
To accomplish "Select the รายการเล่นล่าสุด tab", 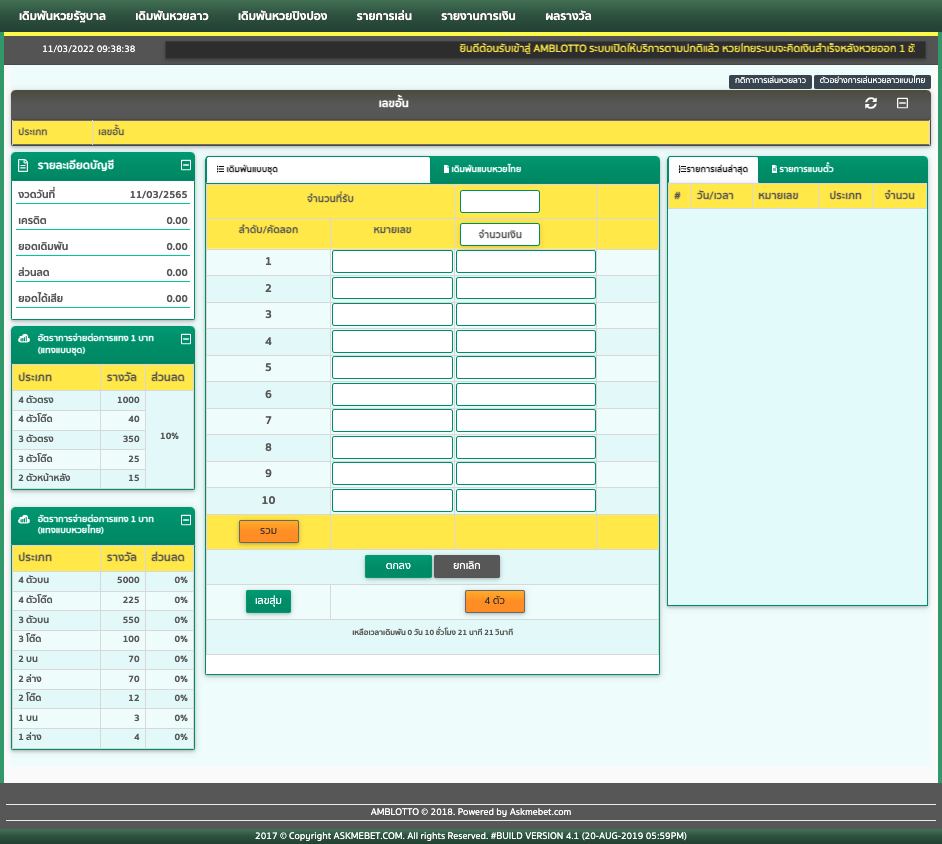I will pos(713,169).
